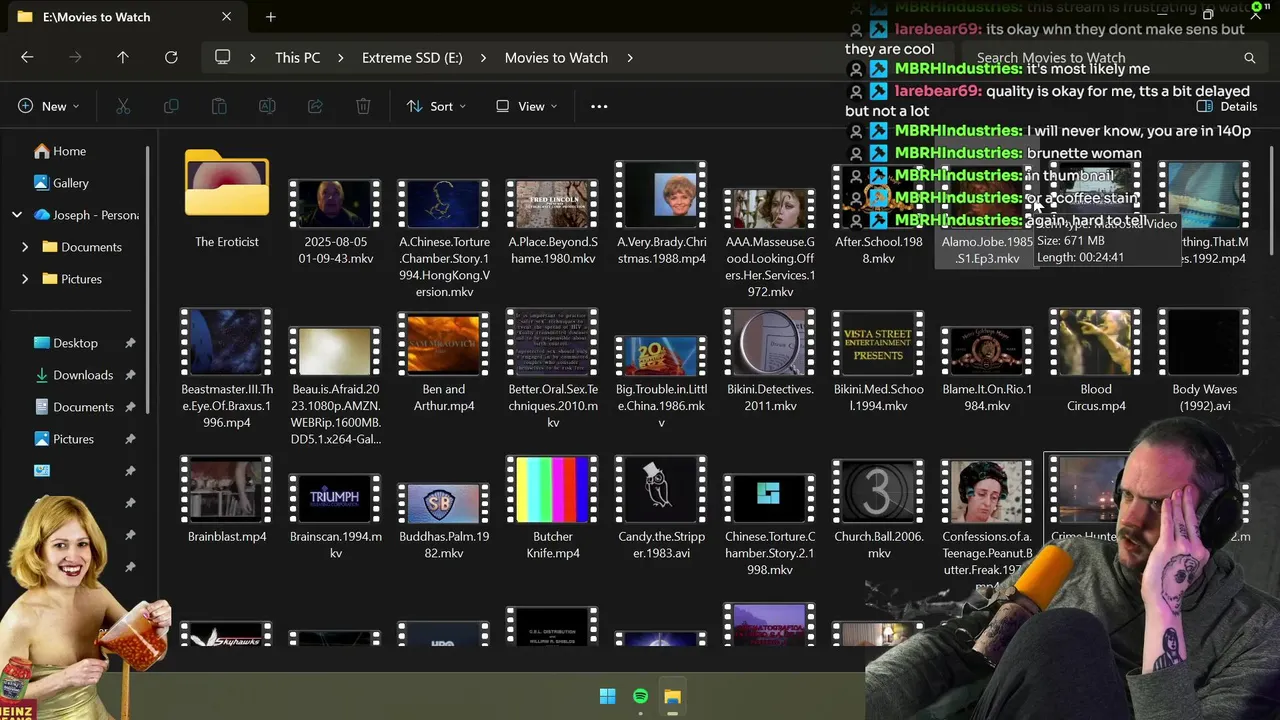Open the Sort dropdown menu
The height and width of the screenshot is (720, 1280).
436,106
